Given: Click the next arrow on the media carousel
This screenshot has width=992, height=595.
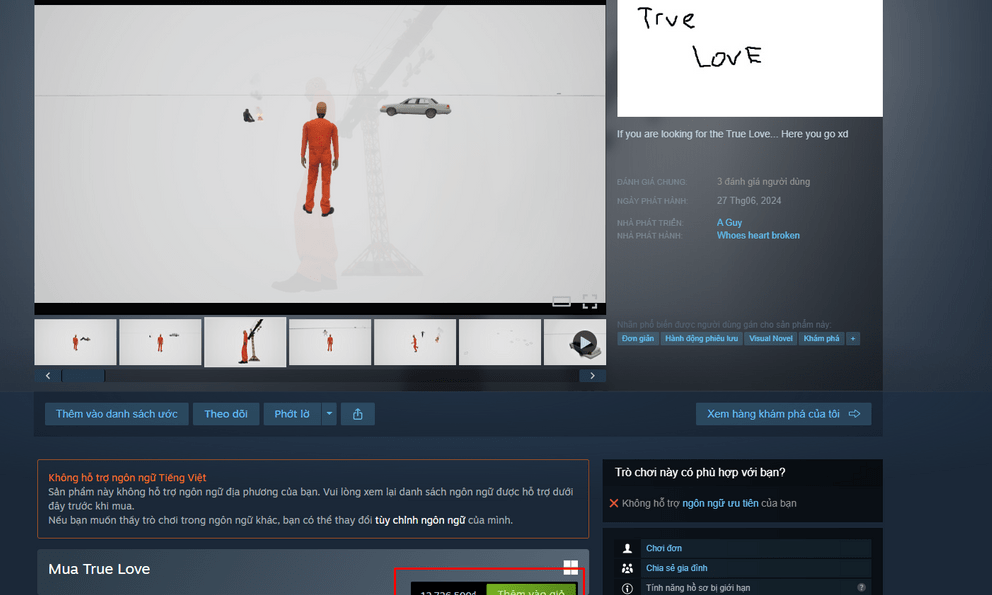Looking at the screenshot, I should [592, 375].
